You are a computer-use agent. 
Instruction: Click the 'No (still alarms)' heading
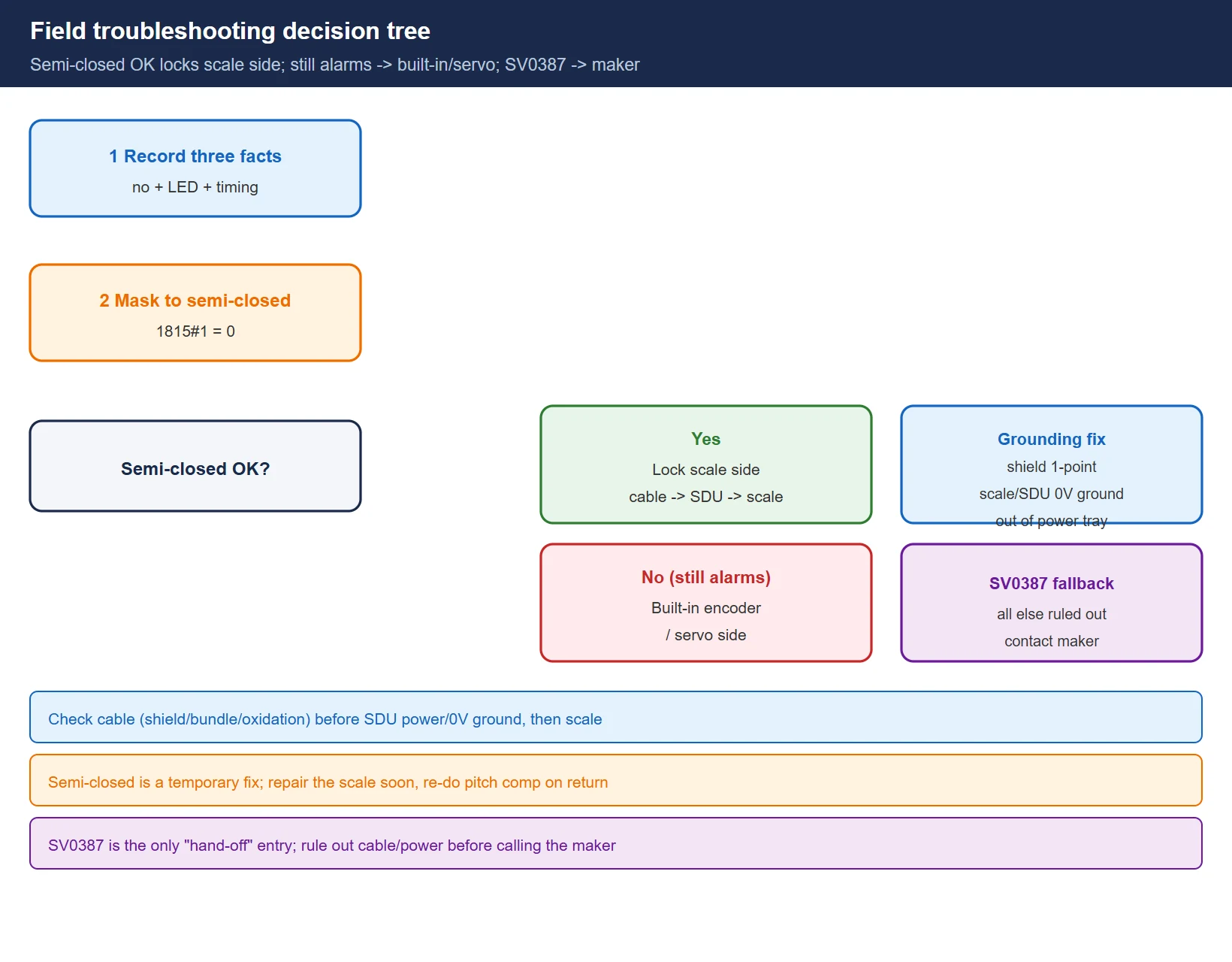(706, 577)
